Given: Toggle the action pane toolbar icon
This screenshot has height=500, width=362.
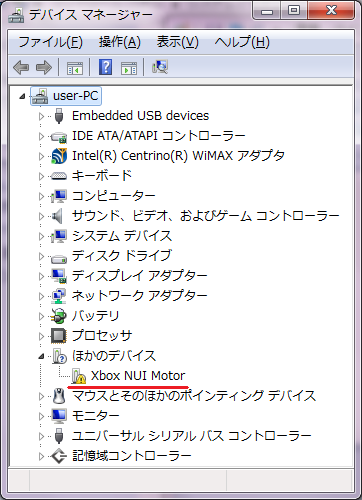Looking at the screenshot, I should tap(129, 68).
